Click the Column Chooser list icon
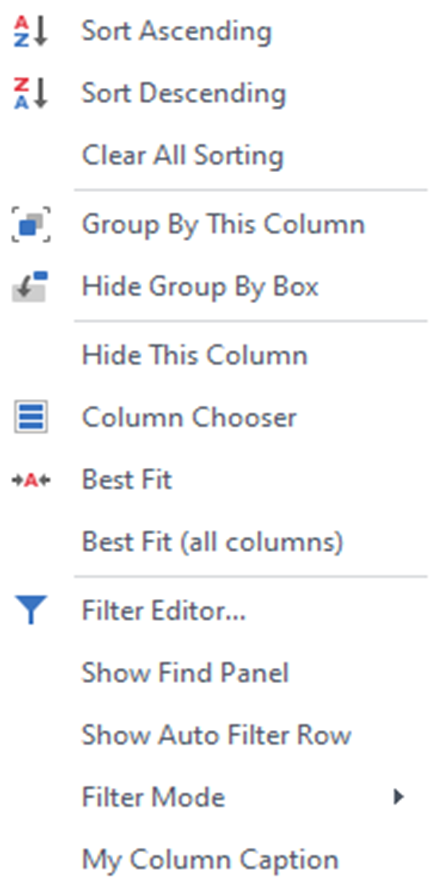The image size is (430, 891). coord(31,418)
